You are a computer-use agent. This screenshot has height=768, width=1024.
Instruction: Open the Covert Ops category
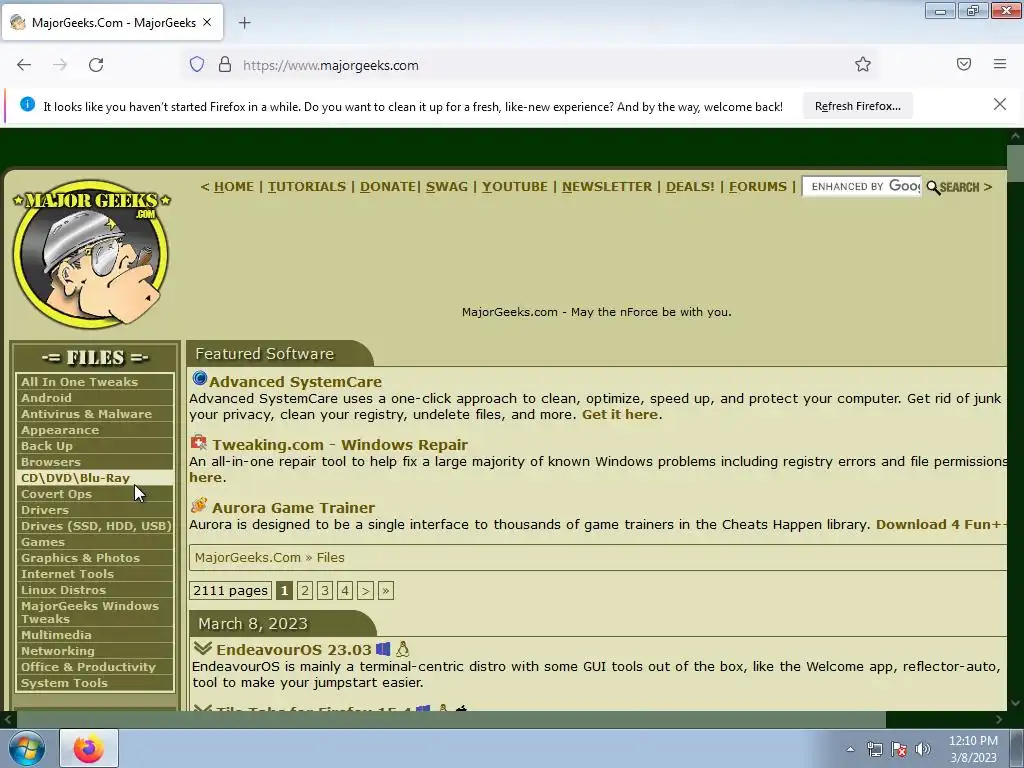(95, 494)
